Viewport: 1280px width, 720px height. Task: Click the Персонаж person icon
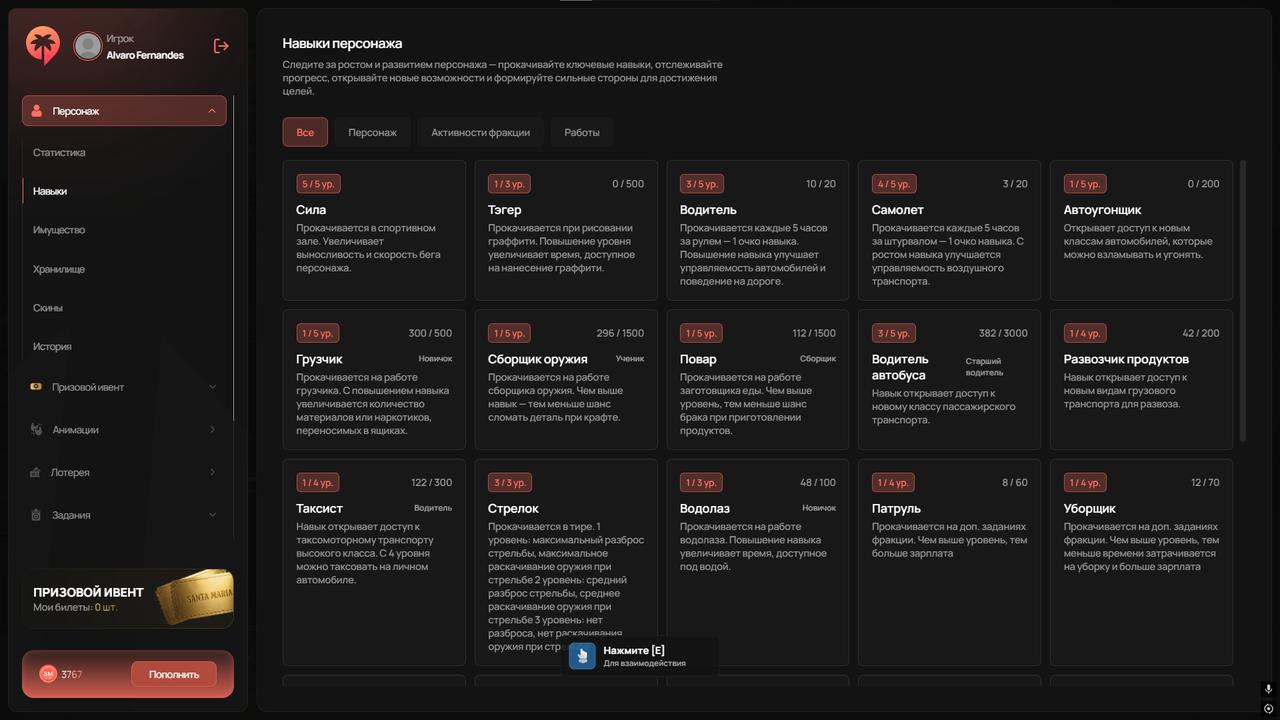click(x=37, y=111)
